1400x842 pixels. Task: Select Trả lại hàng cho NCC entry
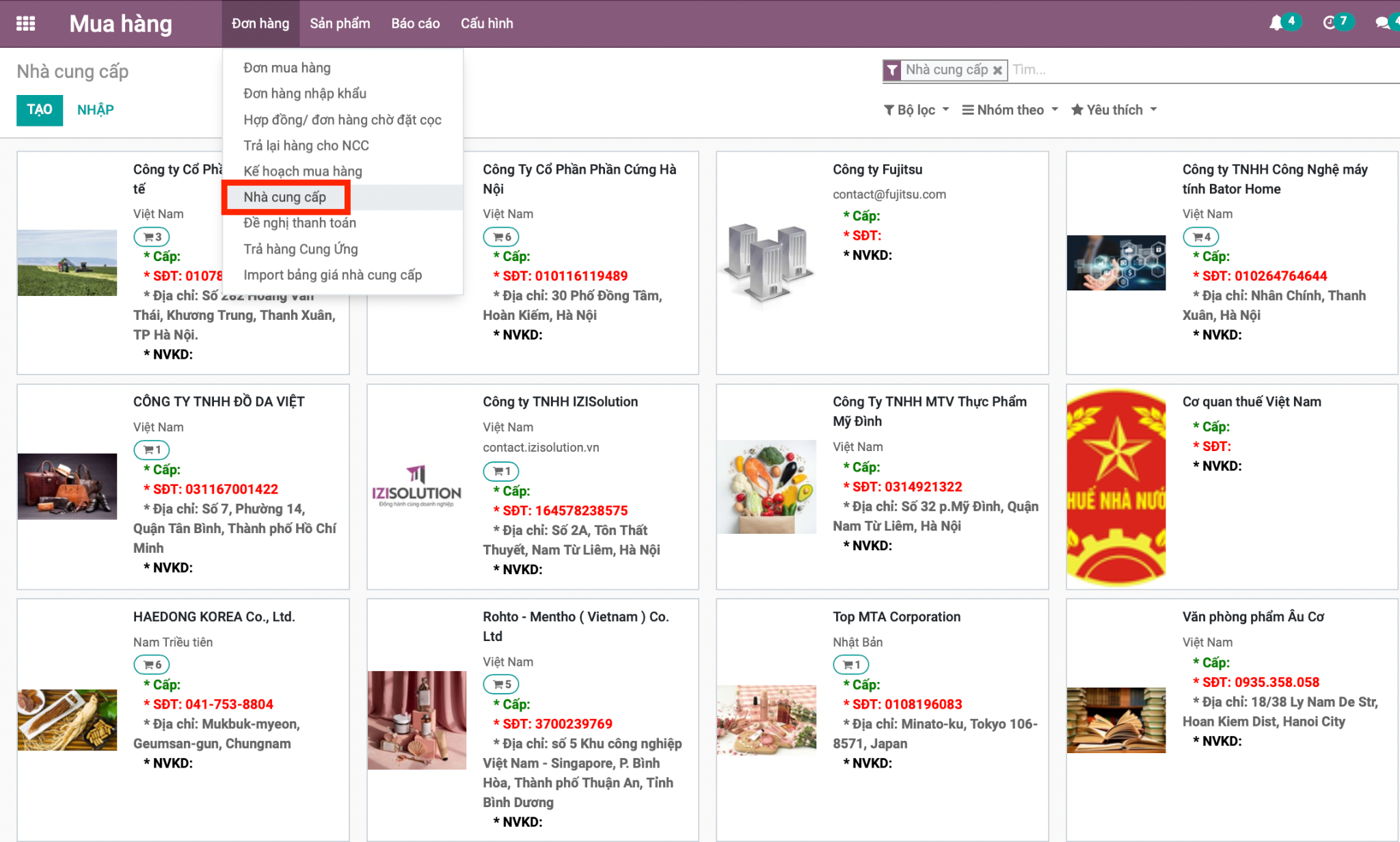coord(342,146)
